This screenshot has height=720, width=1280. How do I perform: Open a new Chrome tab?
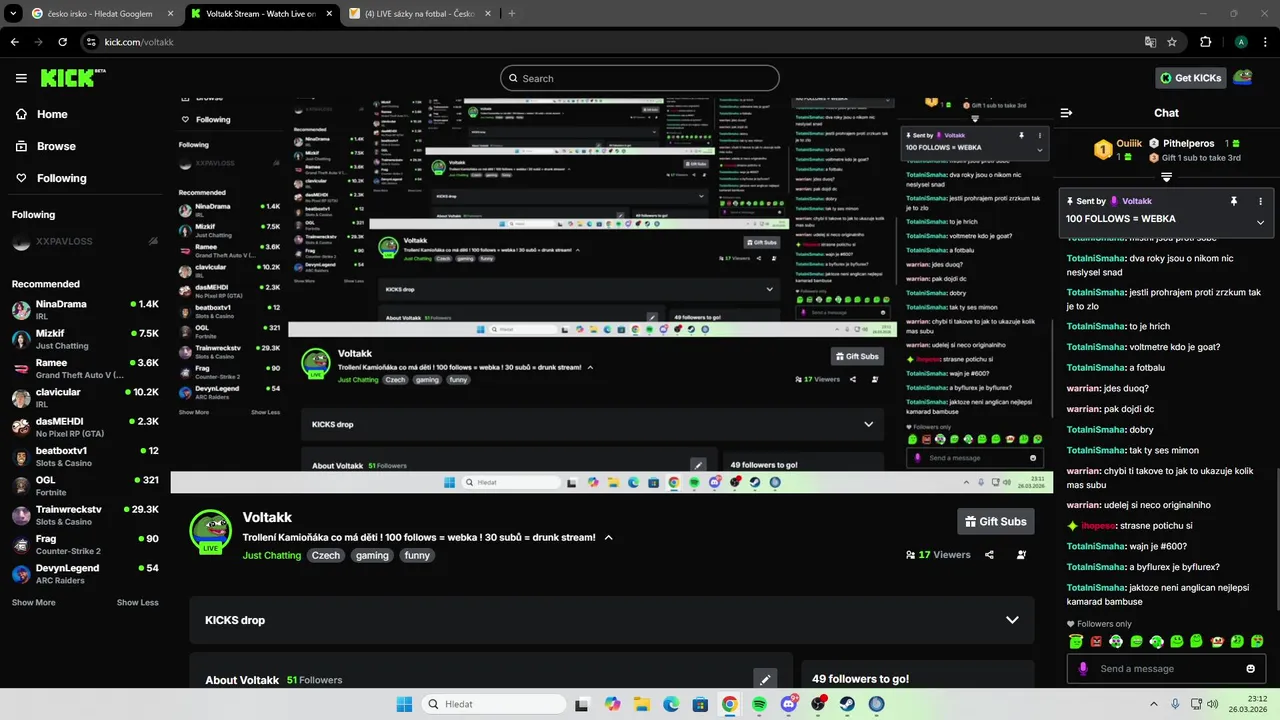tap(512, 13)
